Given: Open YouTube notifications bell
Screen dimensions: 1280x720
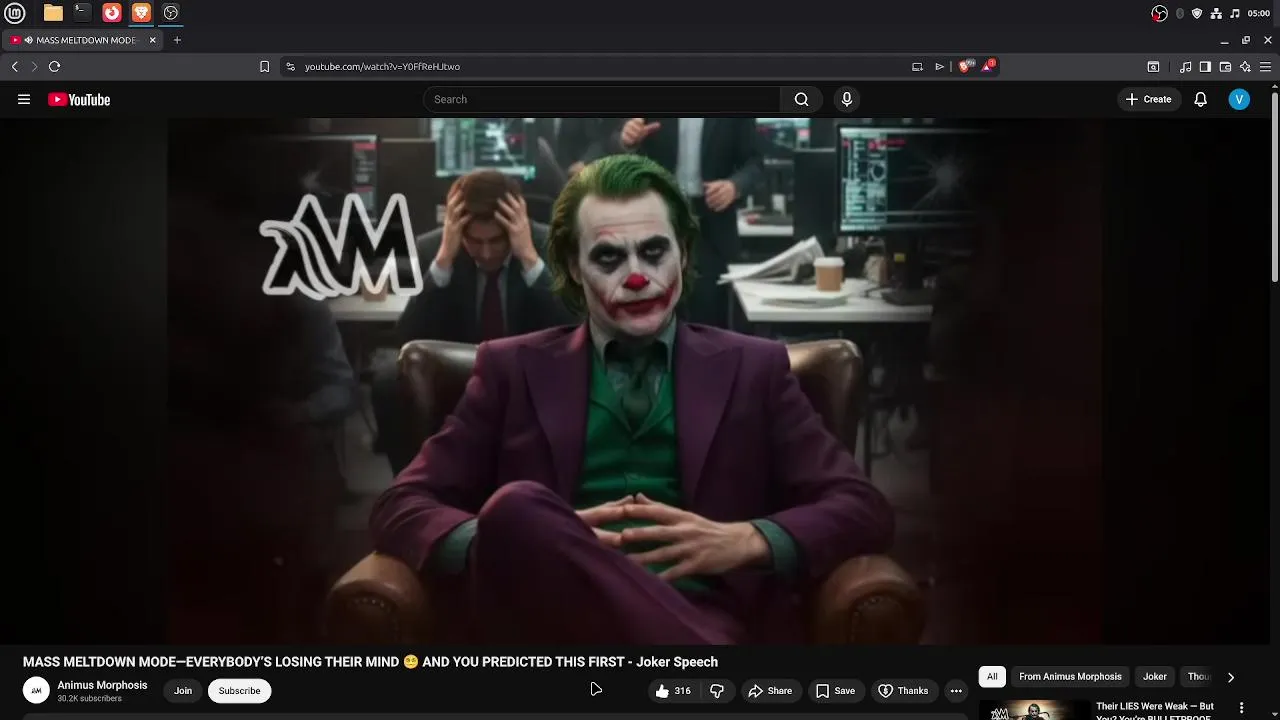Looking at the screenshot, I should [x=1201, y=99].
